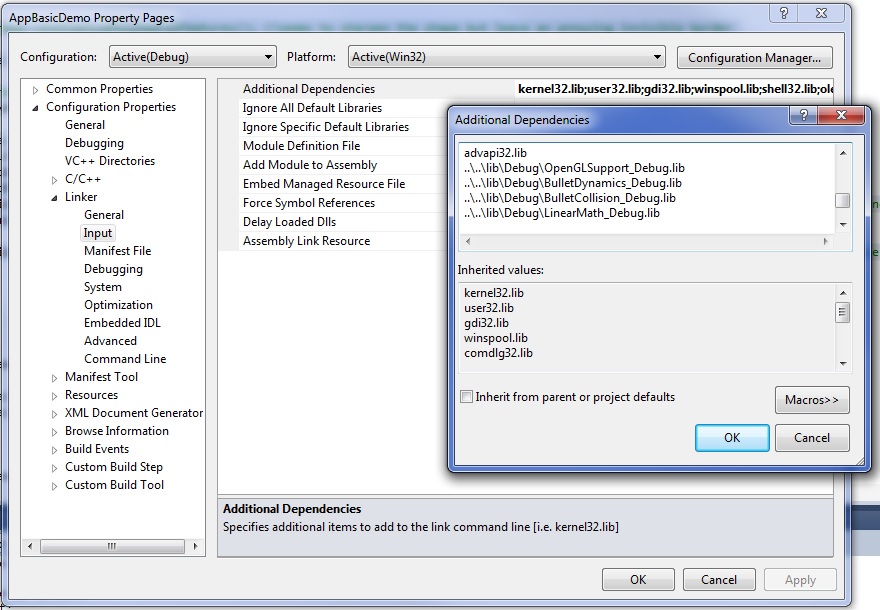Open the Platform dropdown
Screen dimensions: 880x610
click(506, 57)
